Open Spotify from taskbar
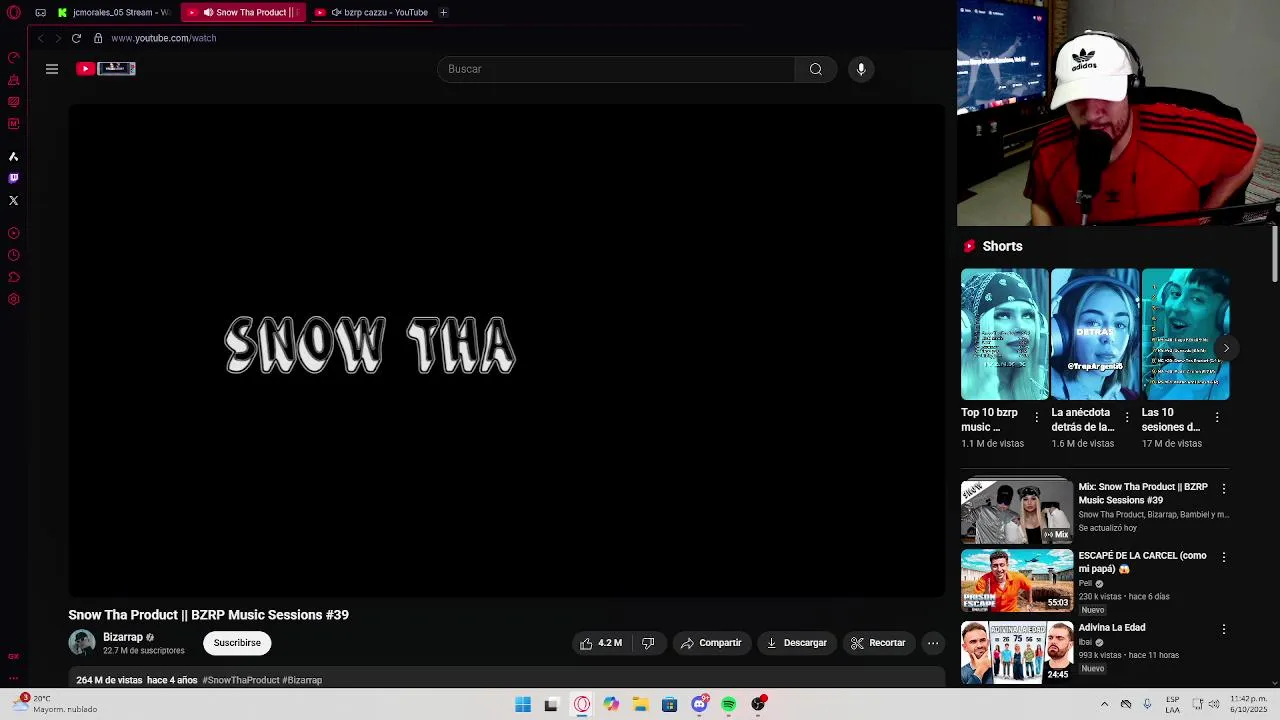 (x=729, y=705)
